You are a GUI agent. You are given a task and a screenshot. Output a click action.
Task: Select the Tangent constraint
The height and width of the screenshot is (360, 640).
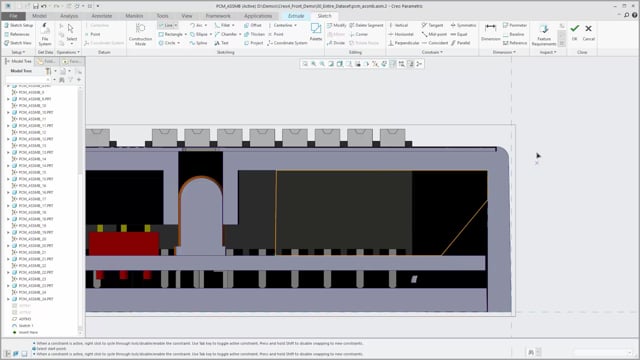point(433,25)
